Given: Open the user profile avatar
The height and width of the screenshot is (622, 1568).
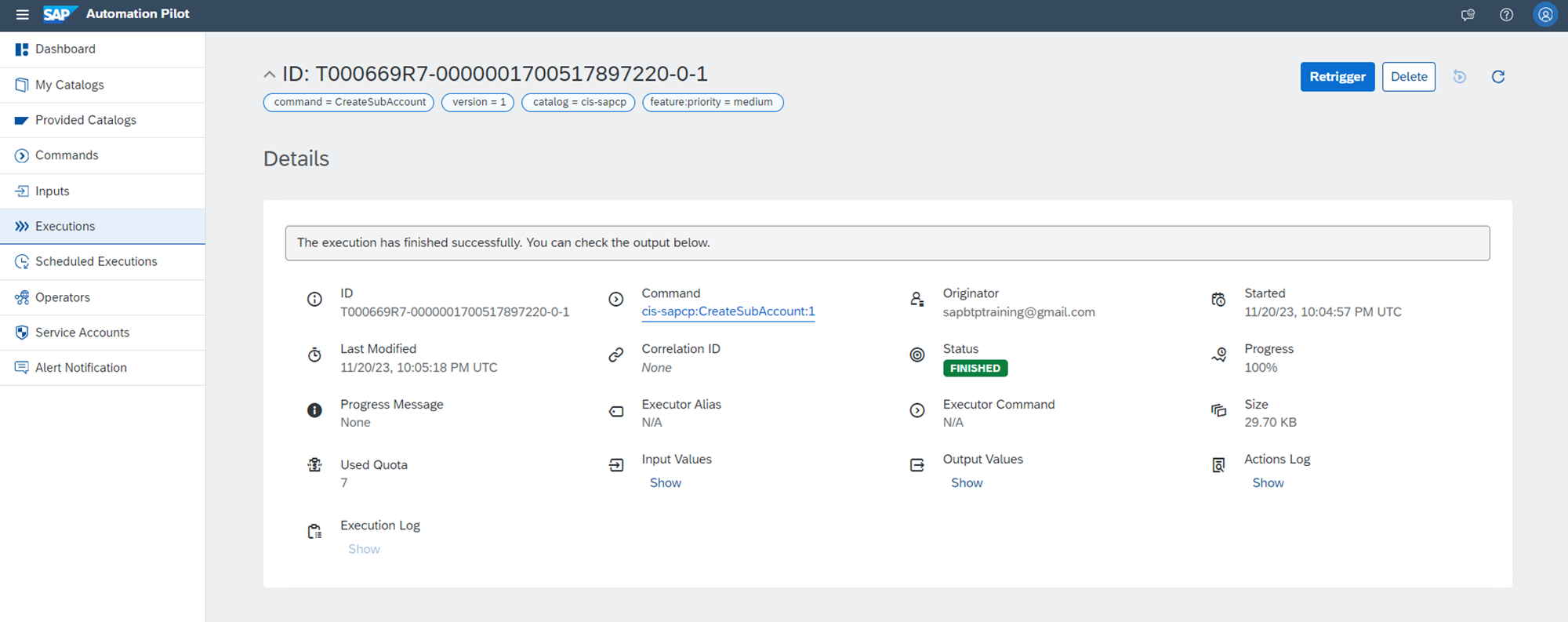Looking at the screenshot, I should pos(1544,14).
